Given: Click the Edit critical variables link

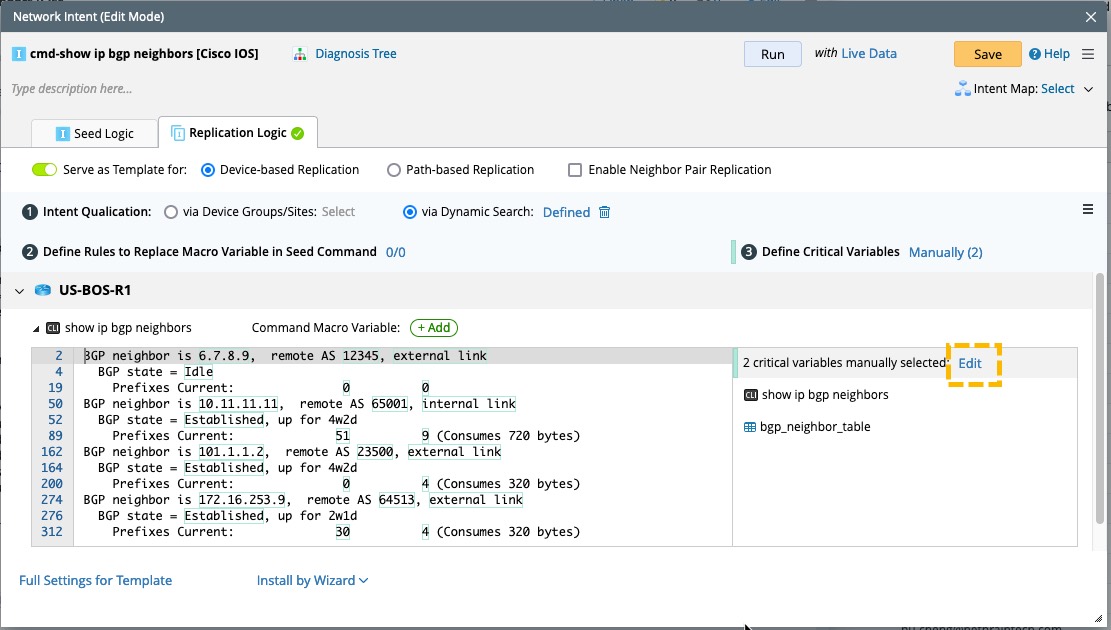Looking at the screenshot, I should point(970,363).
